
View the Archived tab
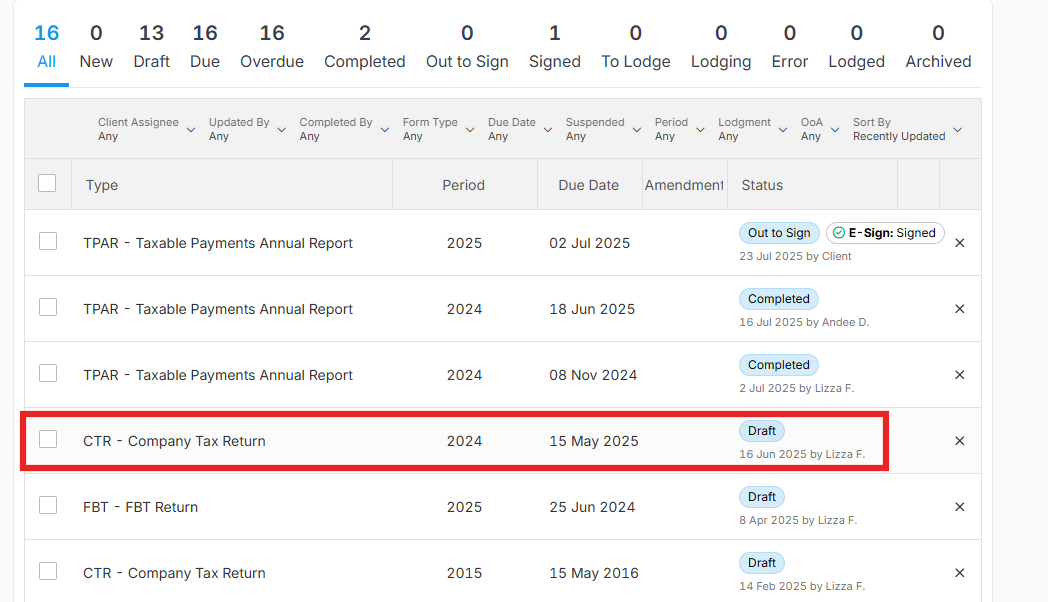(x=938, y=47)
